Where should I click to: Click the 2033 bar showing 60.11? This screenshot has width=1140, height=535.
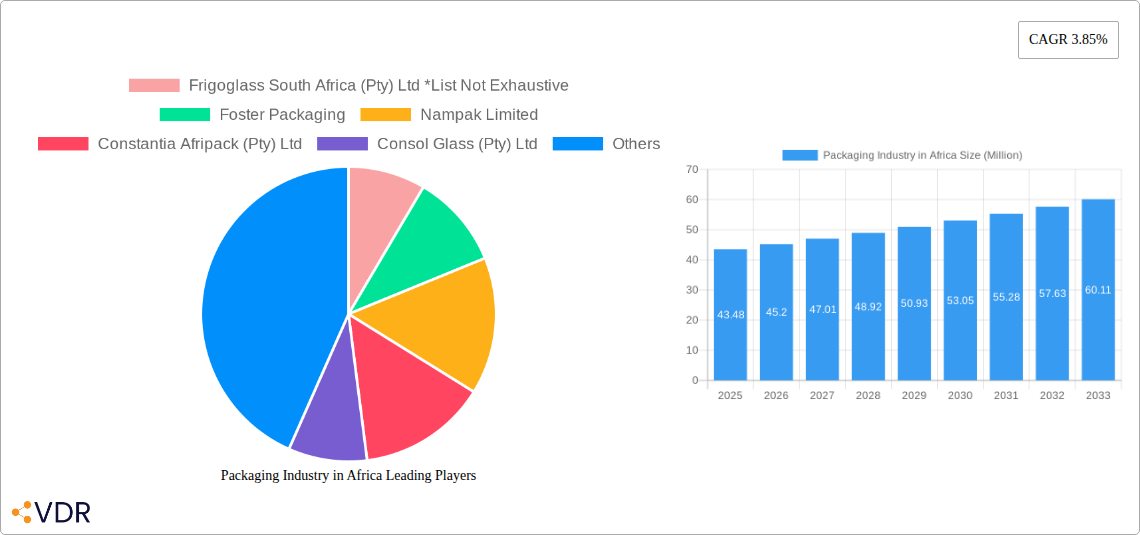pyautogui.click(x=1099, y=290)
